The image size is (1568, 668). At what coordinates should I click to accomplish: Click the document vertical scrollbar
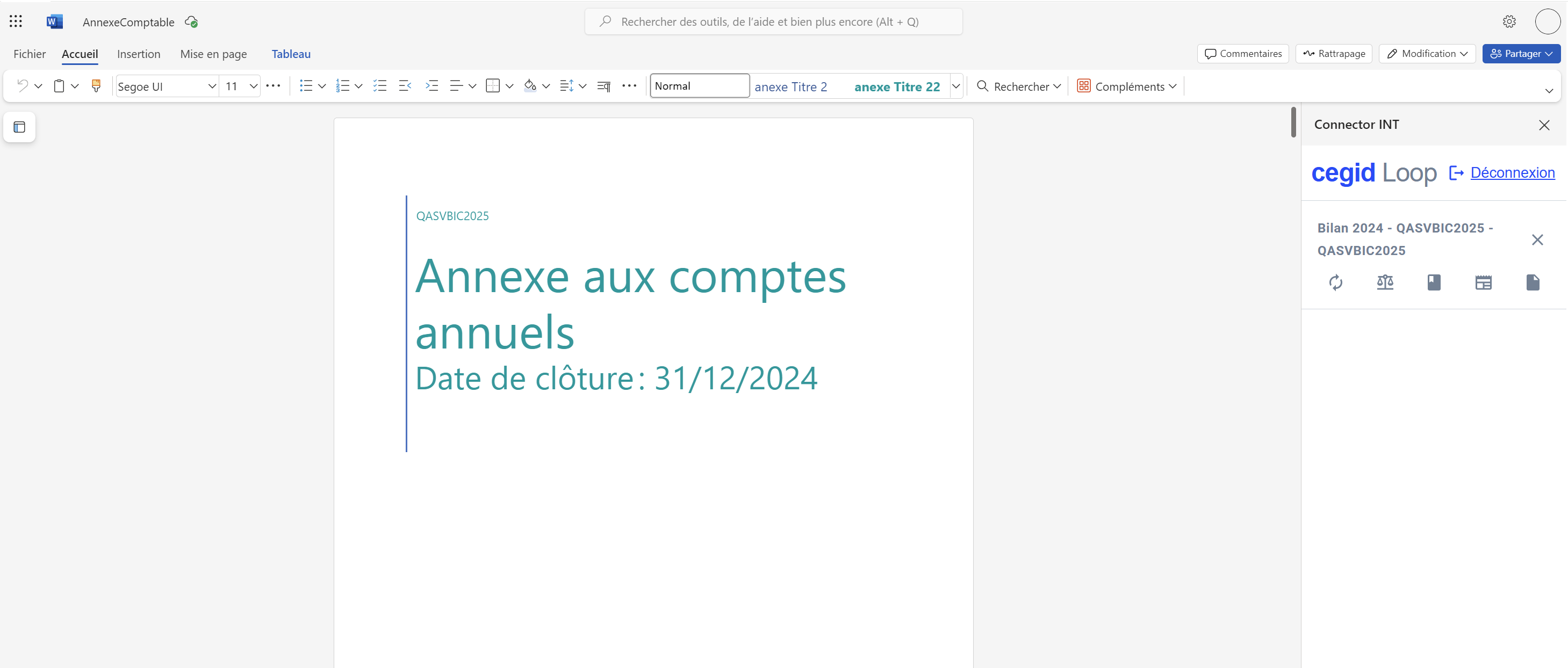tap(1293, 122)
